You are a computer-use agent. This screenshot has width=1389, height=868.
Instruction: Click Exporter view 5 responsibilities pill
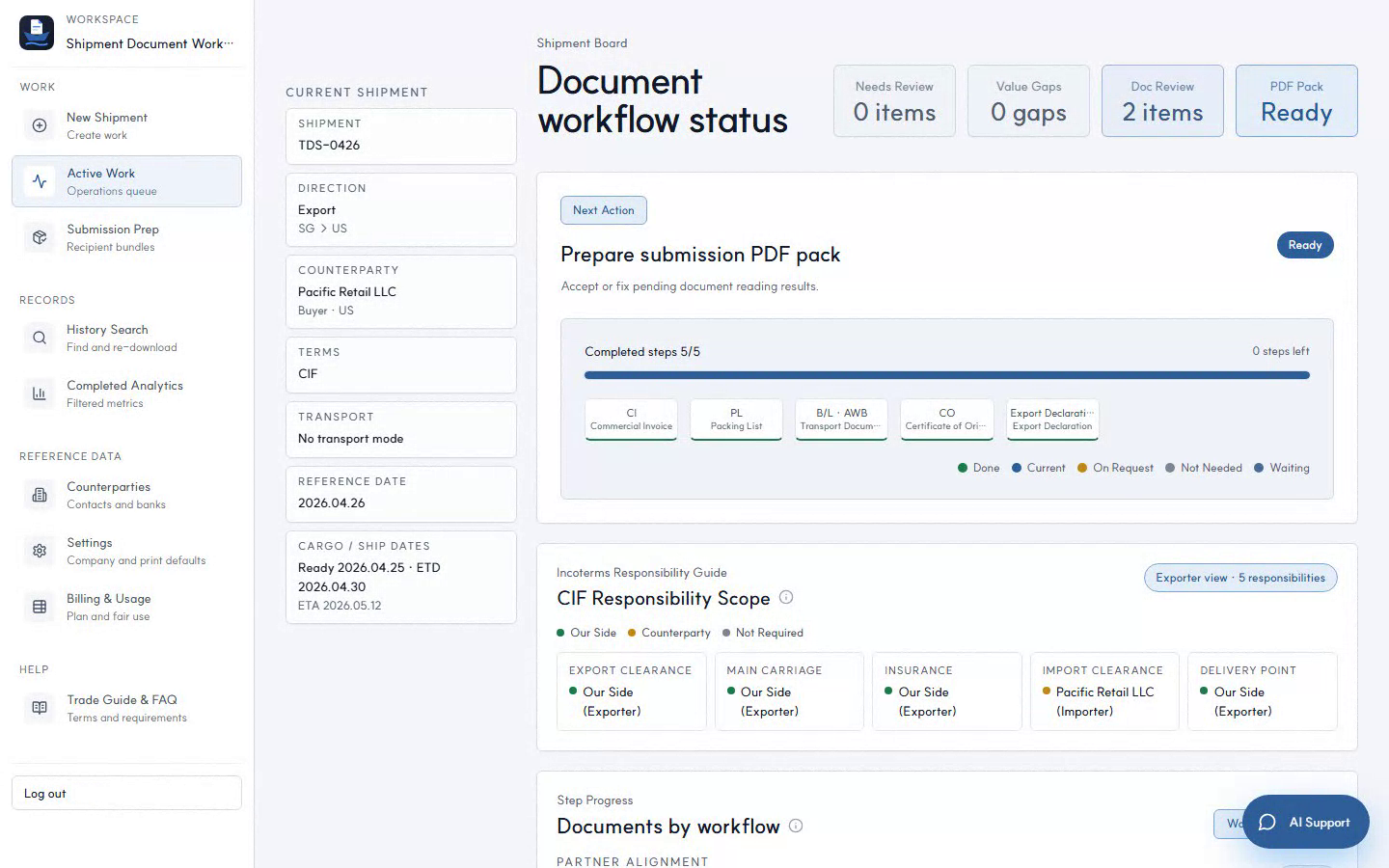(x=1240, y=578)
